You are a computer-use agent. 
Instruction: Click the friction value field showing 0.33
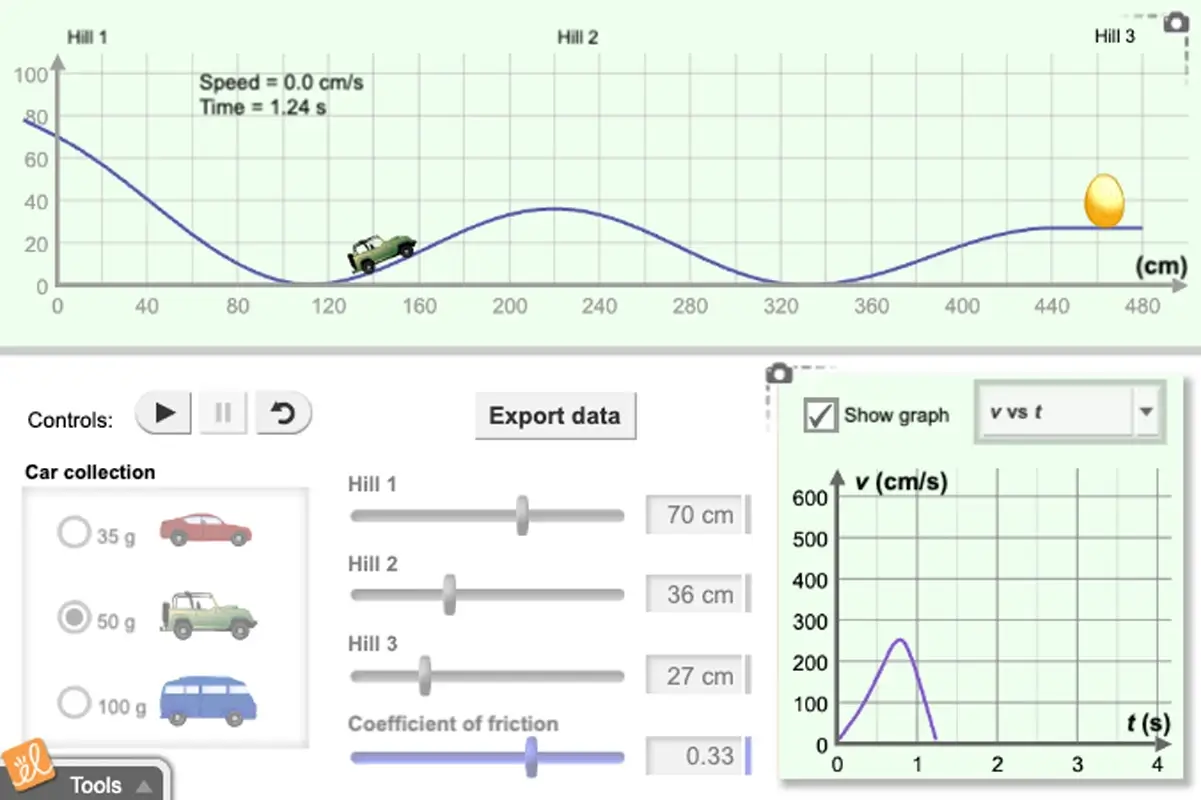click(x=696, y=757)
